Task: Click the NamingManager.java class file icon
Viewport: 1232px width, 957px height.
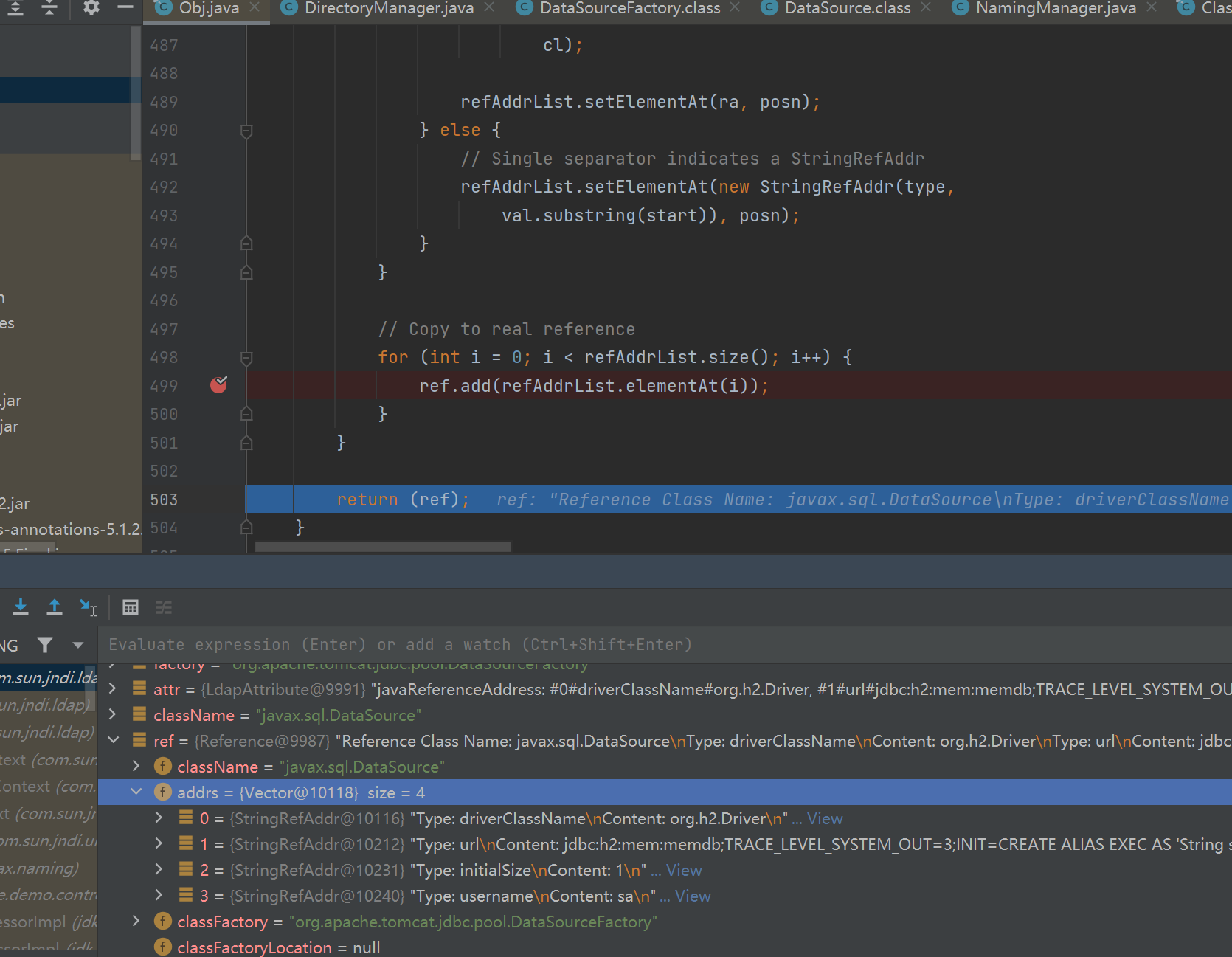Action: click(x=960, y=8)
